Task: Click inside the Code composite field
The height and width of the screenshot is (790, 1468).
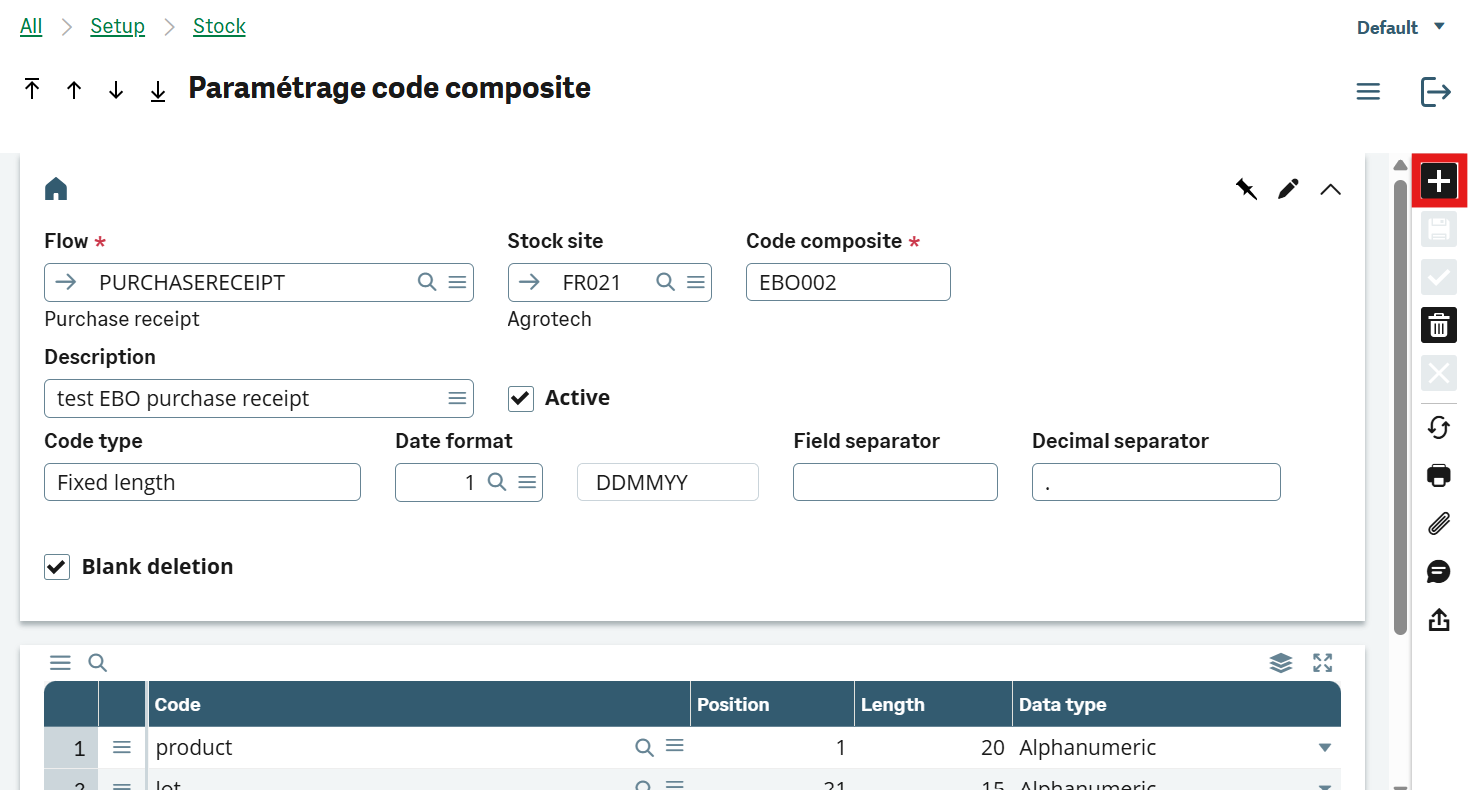Action: [x=848, y=282]
